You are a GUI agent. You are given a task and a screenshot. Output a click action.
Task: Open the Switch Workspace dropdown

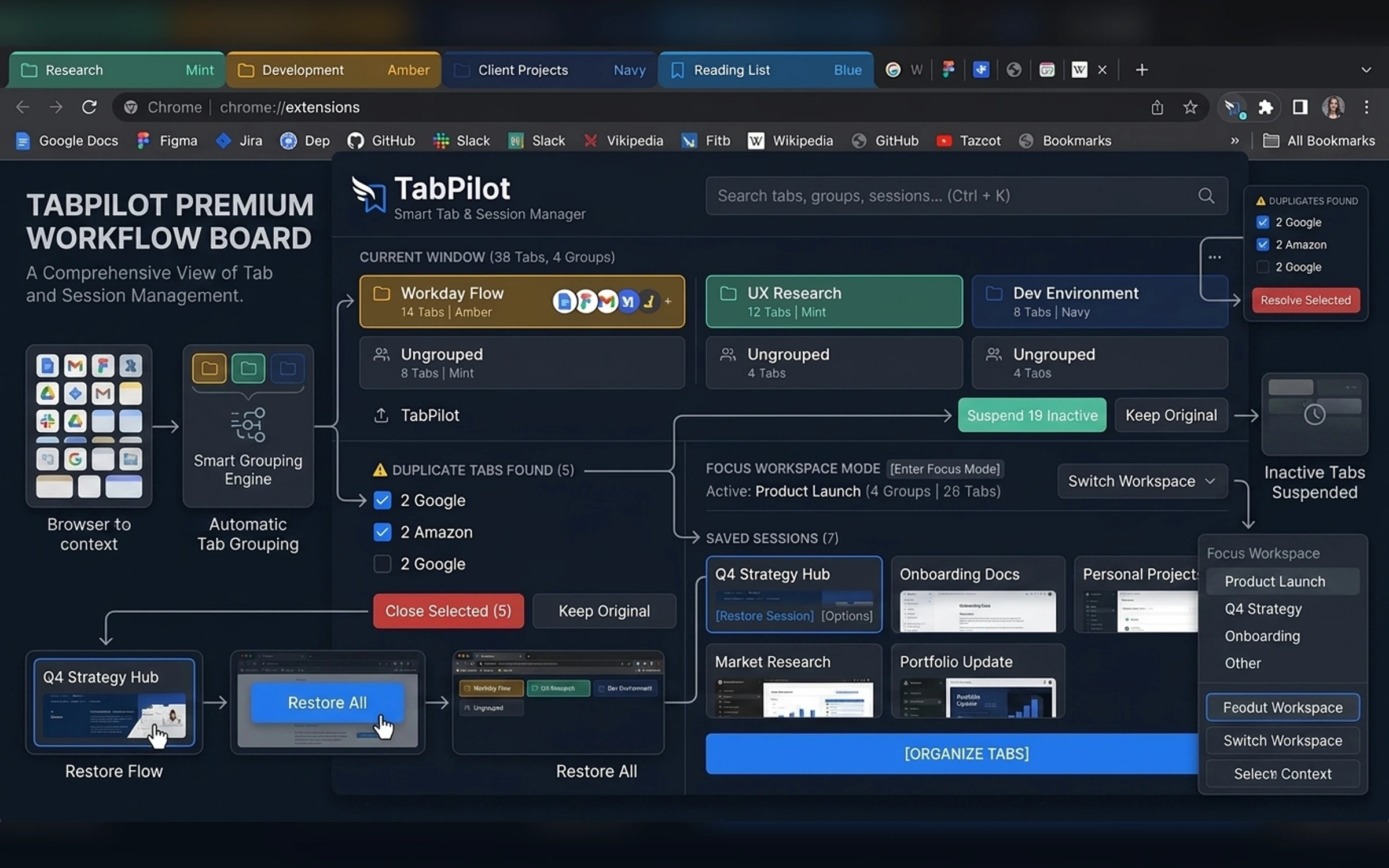tap(1142, 481)
